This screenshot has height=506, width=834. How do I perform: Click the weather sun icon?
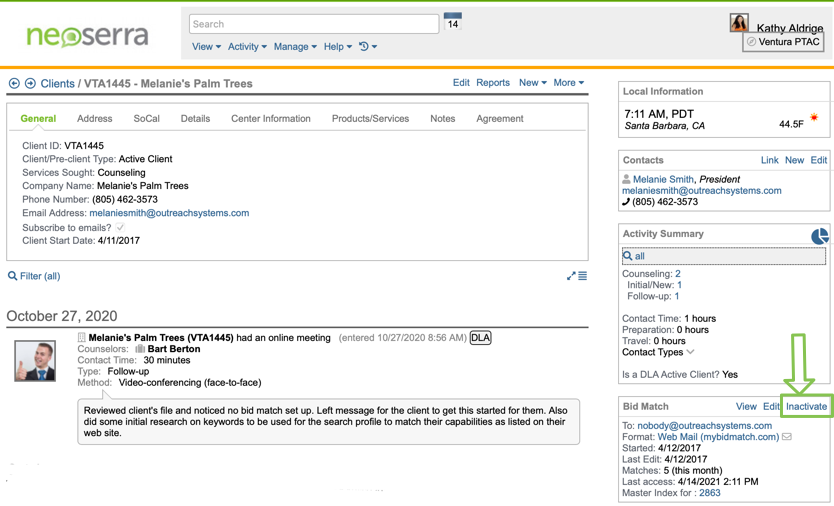coord(814,119)
